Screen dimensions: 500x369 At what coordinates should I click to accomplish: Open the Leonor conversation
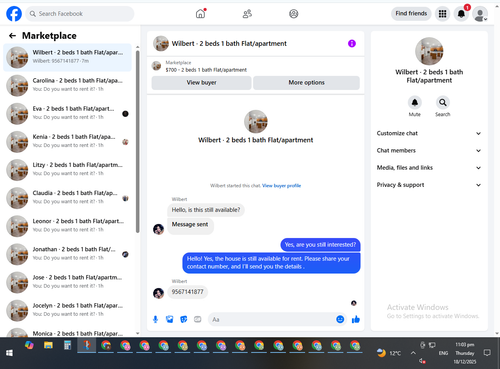point(67,226)
